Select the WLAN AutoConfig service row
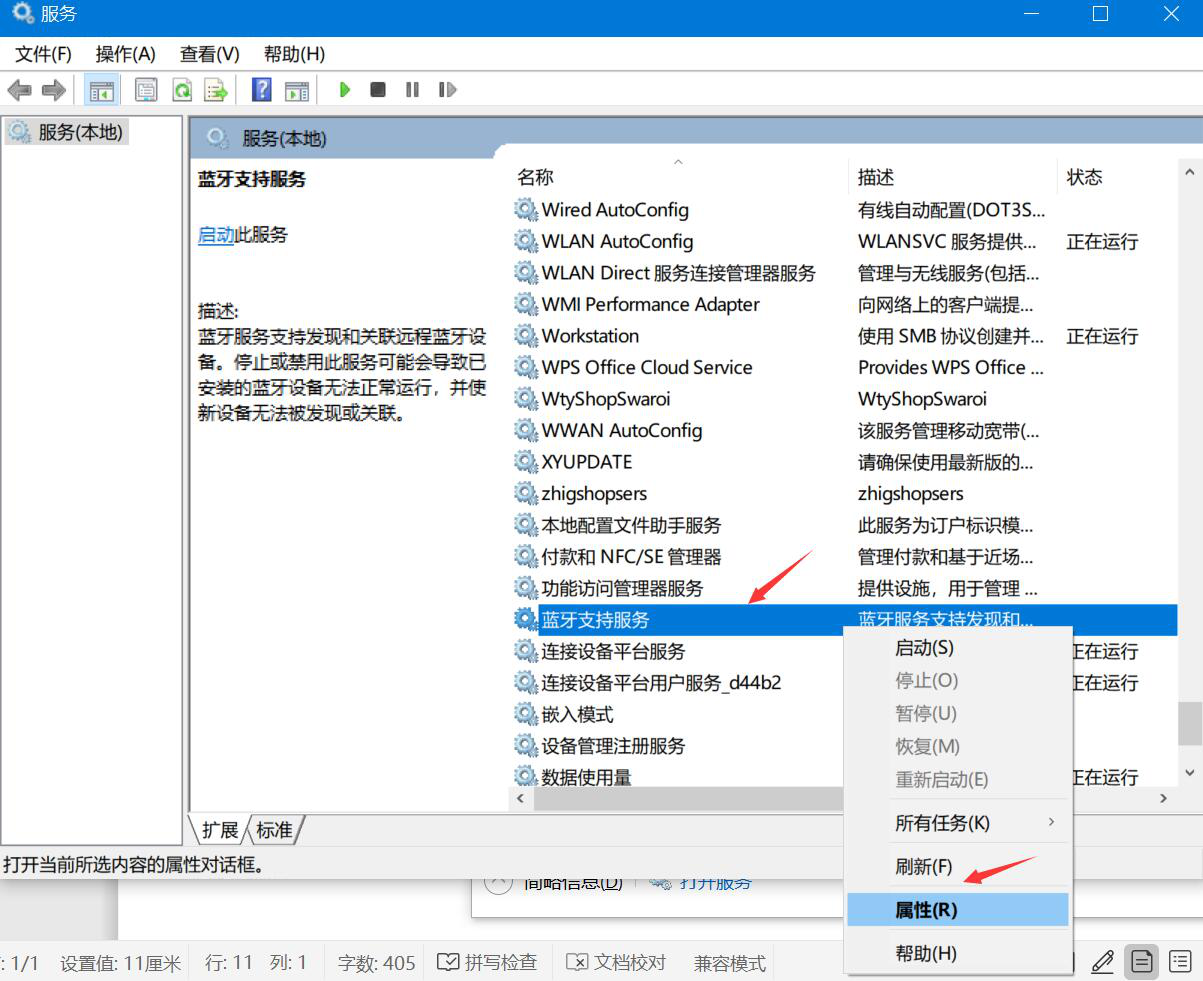Image resolution: width=1203 pixels, height=981 pixels. pyautogui.click(x=845, y=241)
